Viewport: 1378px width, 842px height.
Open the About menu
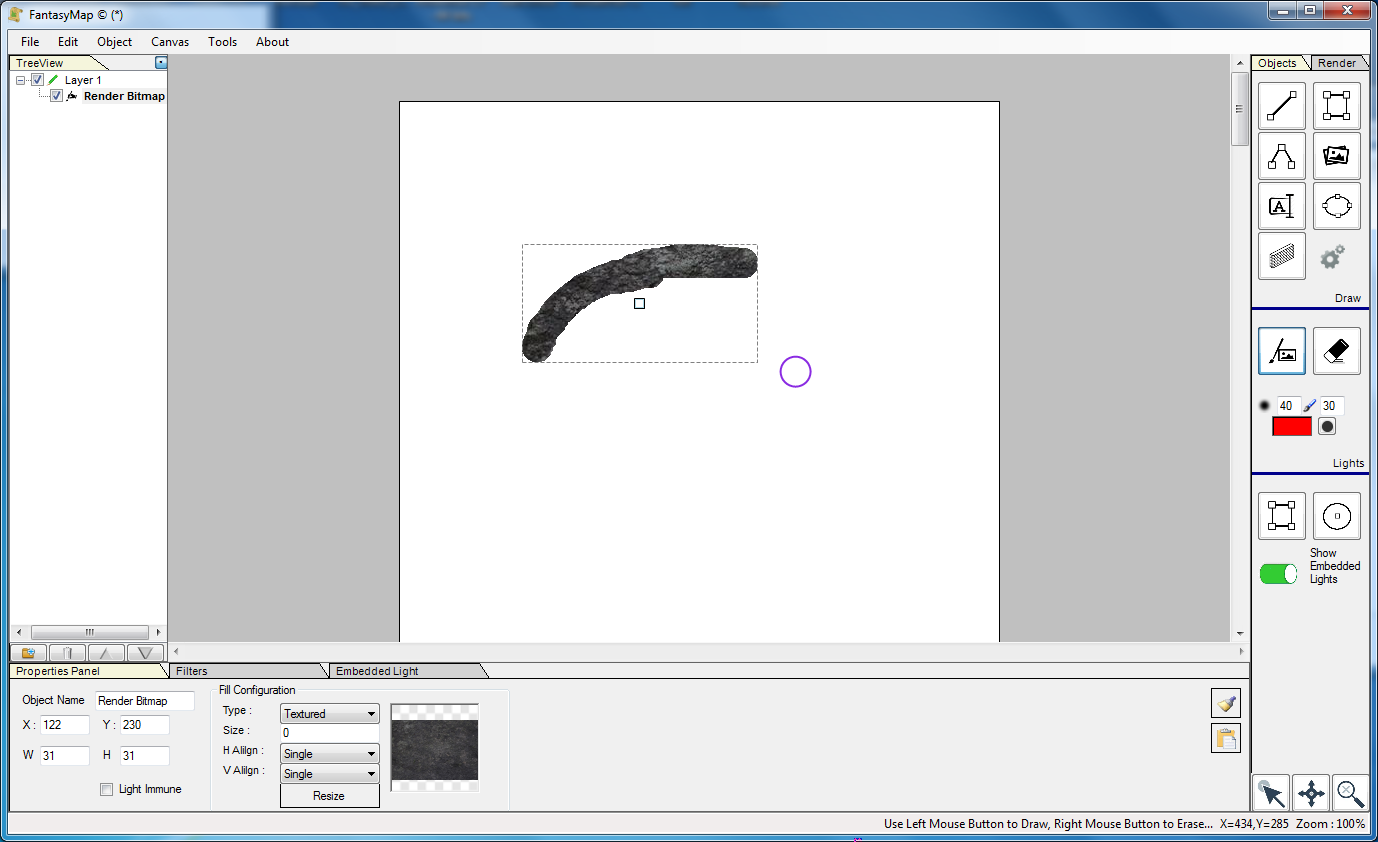point(272,42)
